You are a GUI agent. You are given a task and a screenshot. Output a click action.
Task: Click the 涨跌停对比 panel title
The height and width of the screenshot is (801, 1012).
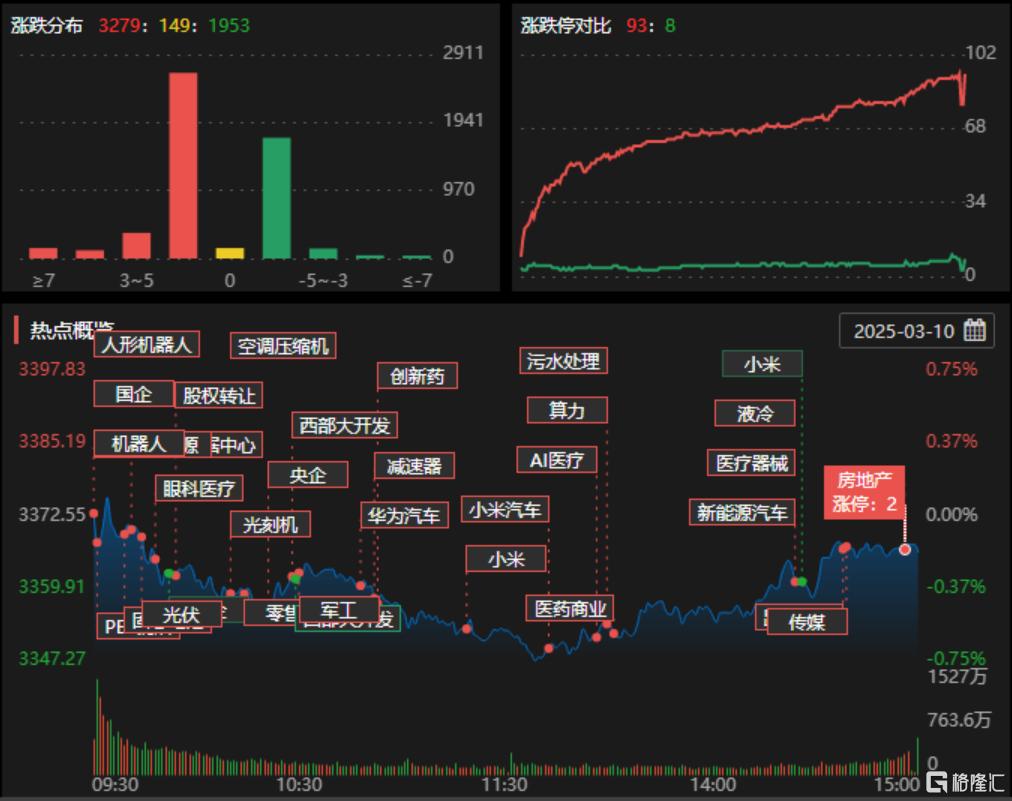(x=565, y=25)
